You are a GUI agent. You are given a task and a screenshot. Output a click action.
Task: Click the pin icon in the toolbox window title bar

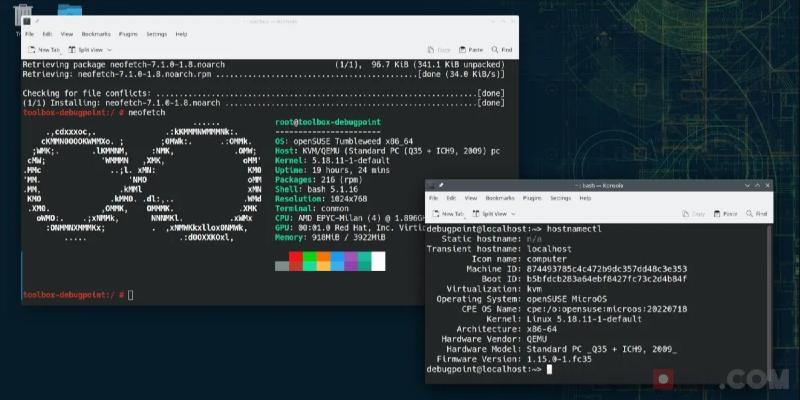click(37, 21)
